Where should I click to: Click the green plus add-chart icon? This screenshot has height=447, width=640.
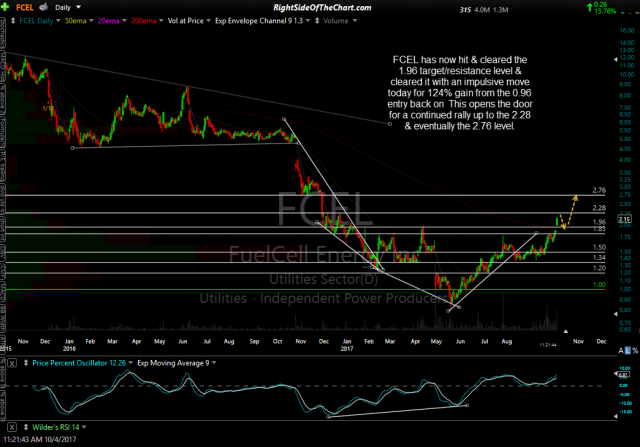coord(5,7)
